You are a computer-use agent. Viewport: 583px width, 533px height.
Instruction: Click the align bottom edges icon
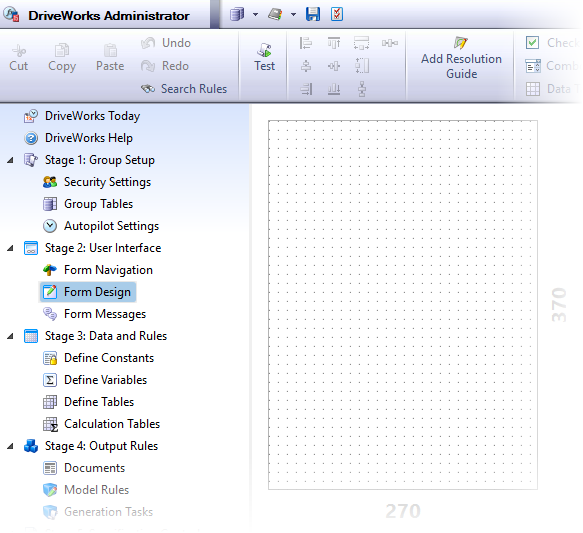334,89
